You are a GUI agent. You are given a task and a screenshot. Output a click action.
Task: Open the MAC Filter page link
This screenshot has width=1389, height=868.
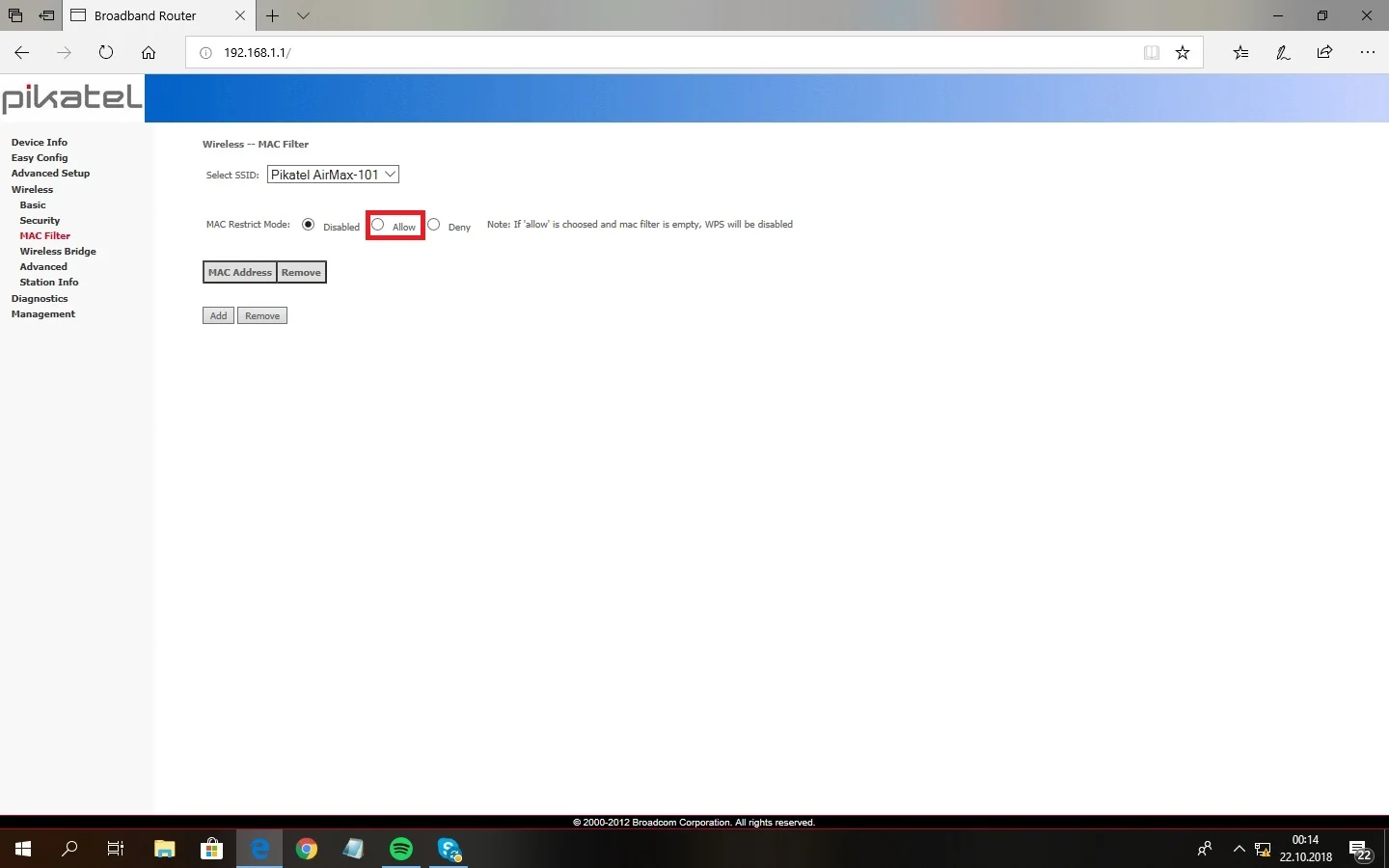coord(45,235)
